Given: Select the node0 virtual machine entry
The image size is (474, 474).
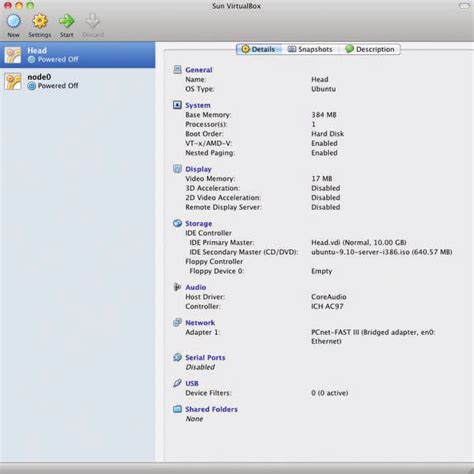Looking at the screenshot, I should point(77,81).
